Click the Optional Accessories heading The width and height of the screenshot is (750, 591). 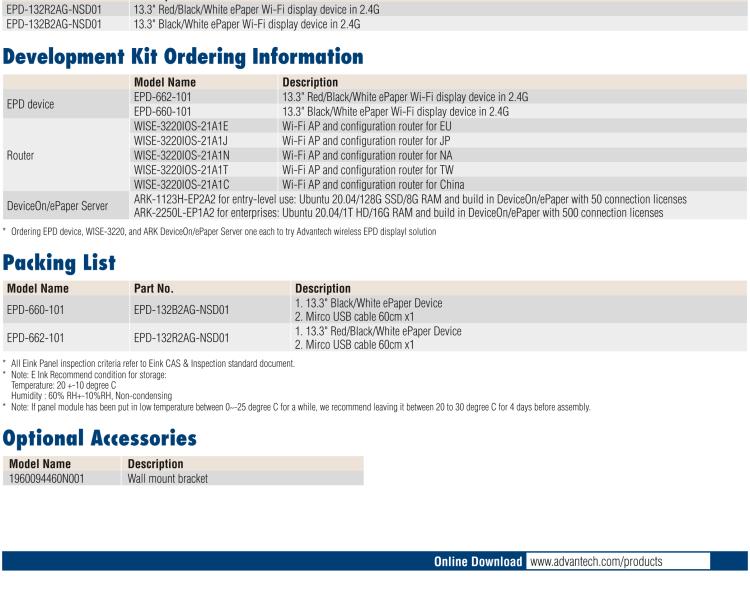click(x=100, y=437)
